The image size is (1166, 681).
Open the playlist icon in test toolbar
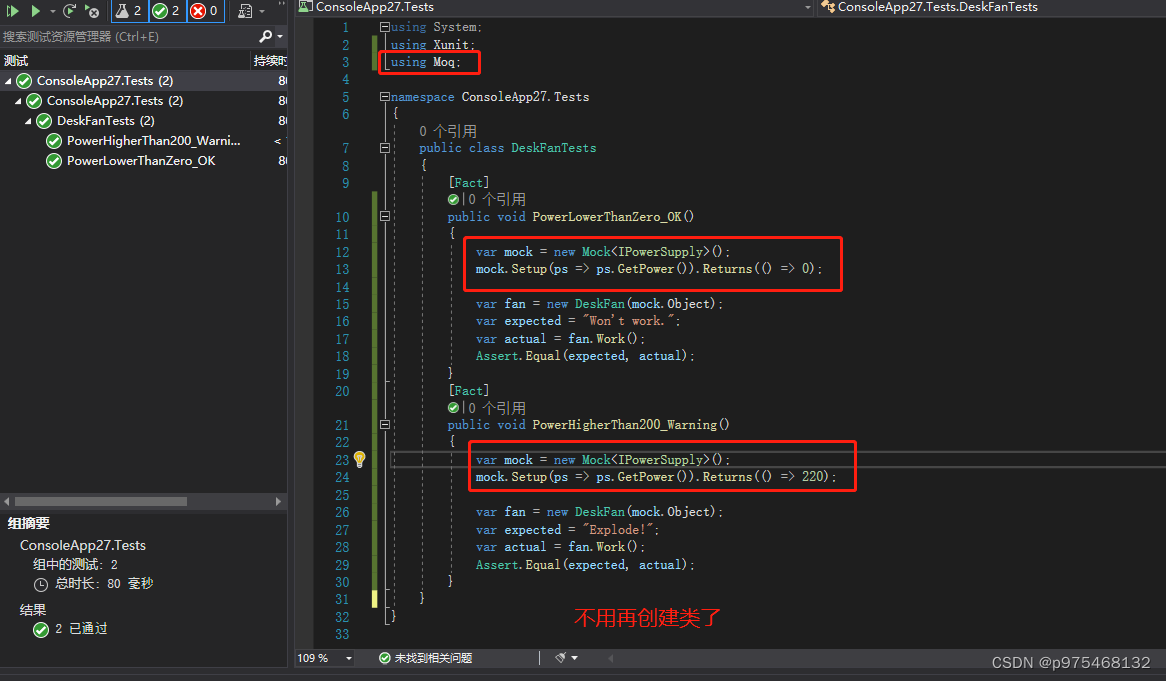245,11
